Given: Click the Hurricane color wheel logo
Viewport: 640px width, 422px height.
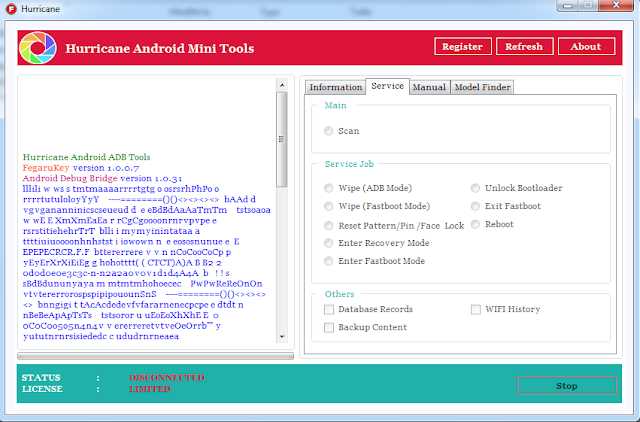Looking at the screenshot, I should click(38, 48).
